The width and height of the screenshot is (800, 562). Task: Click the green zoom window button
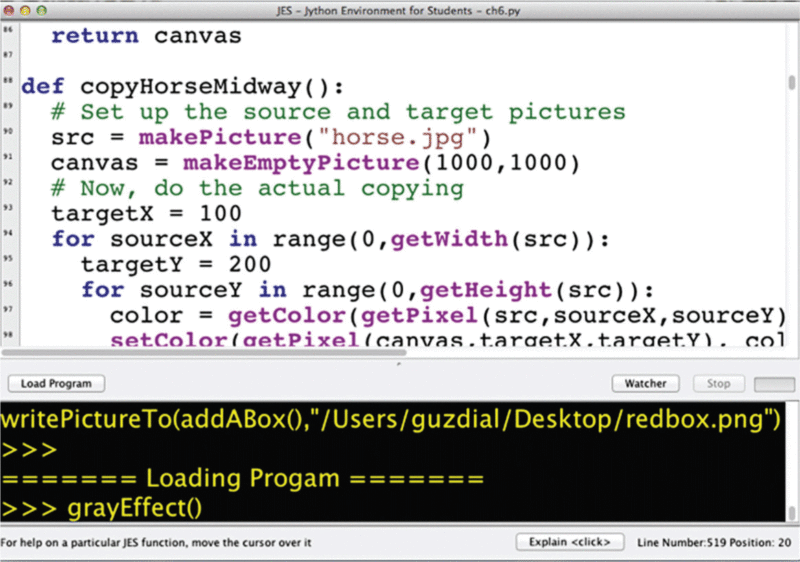tap(42, 10)
